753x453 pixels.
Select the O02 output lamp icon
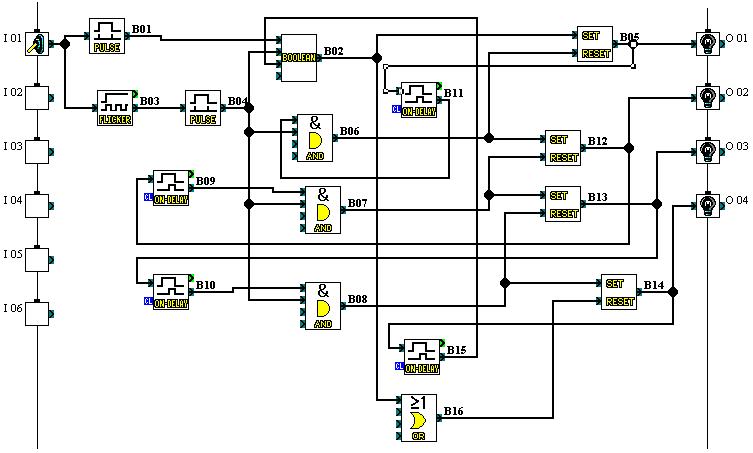point(708,98)
